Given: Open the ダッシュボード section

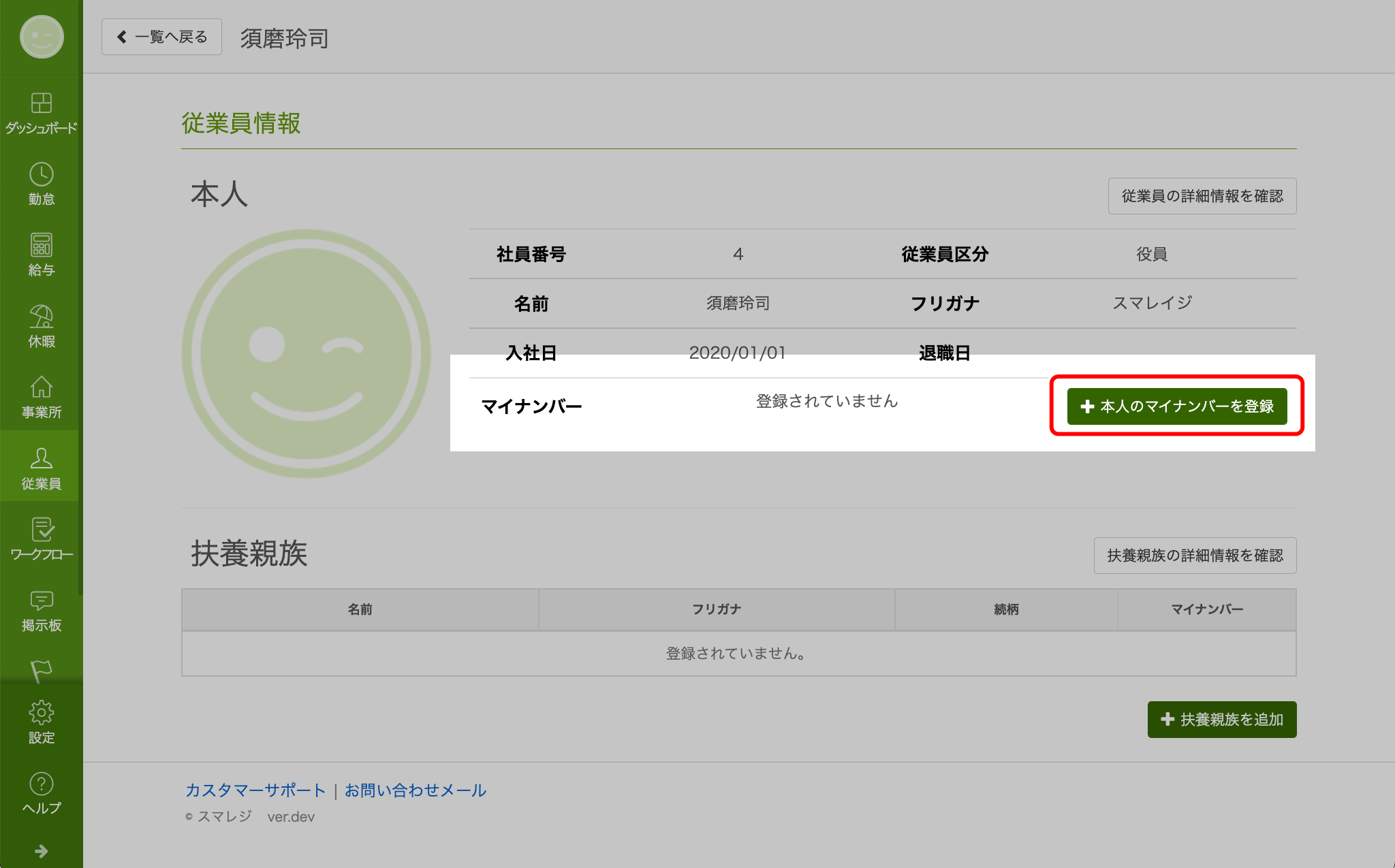Looking at the screenshot, I should (x=41, y=112).
